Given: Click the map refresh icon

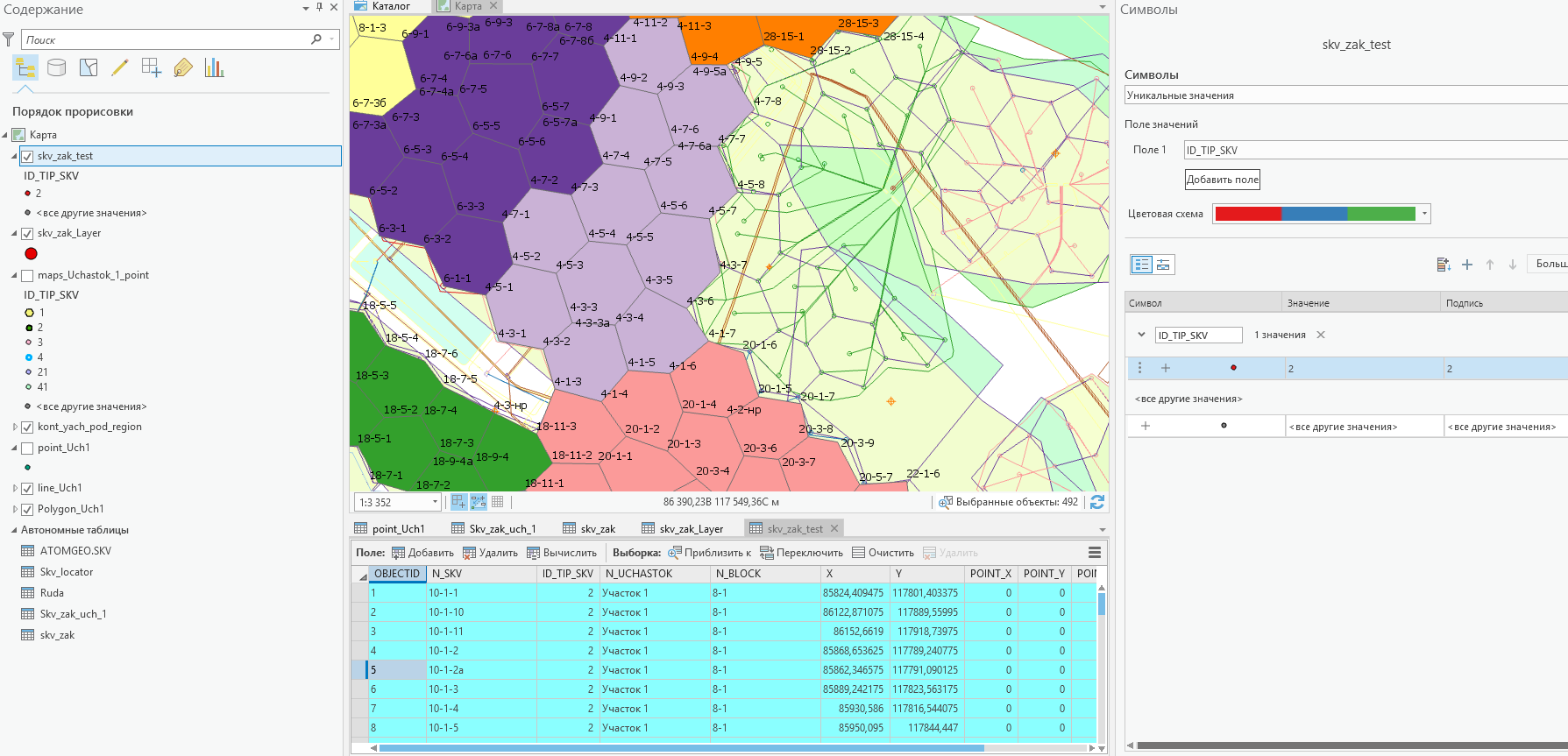Looking at the screenshot, I should (1096, 502).
